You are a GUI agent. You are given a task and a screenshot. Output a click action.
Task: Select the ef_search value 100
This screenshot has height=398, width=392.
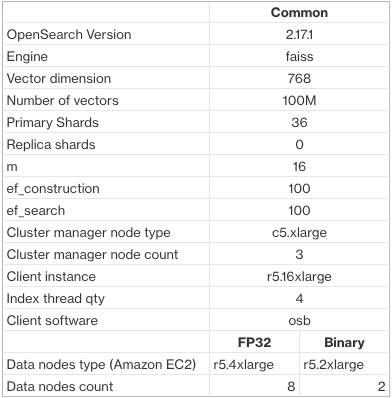299,210
